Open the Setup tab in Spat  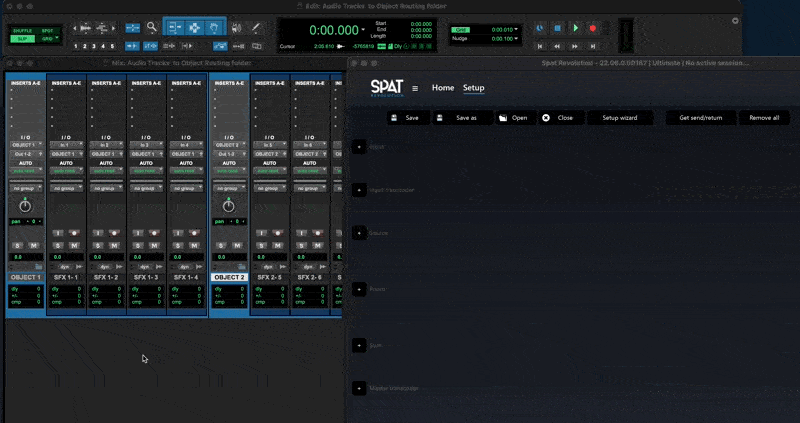click(473, 88)
